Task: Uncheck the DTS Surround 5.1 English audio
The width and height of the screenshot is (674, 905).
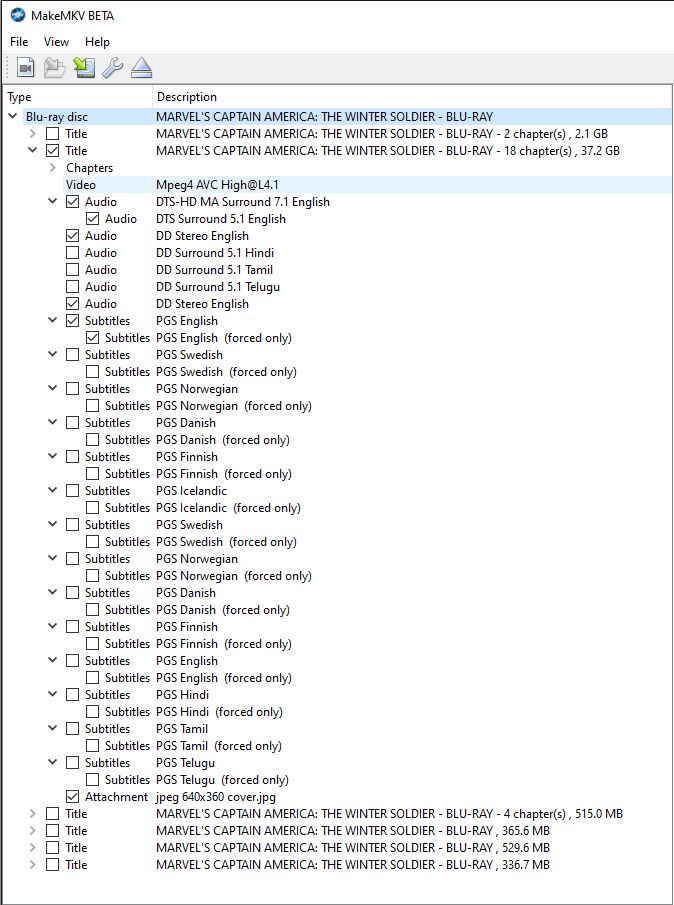Action: pos(92,219)
